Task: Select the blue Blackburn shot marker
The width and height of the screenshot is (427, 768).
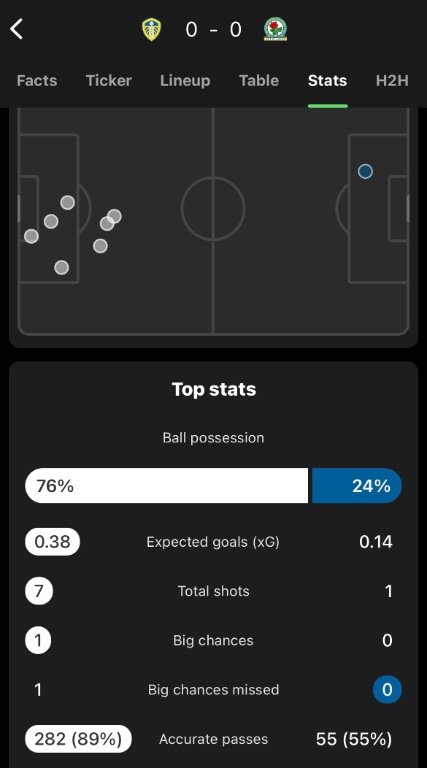Action: tap(365, 171)
